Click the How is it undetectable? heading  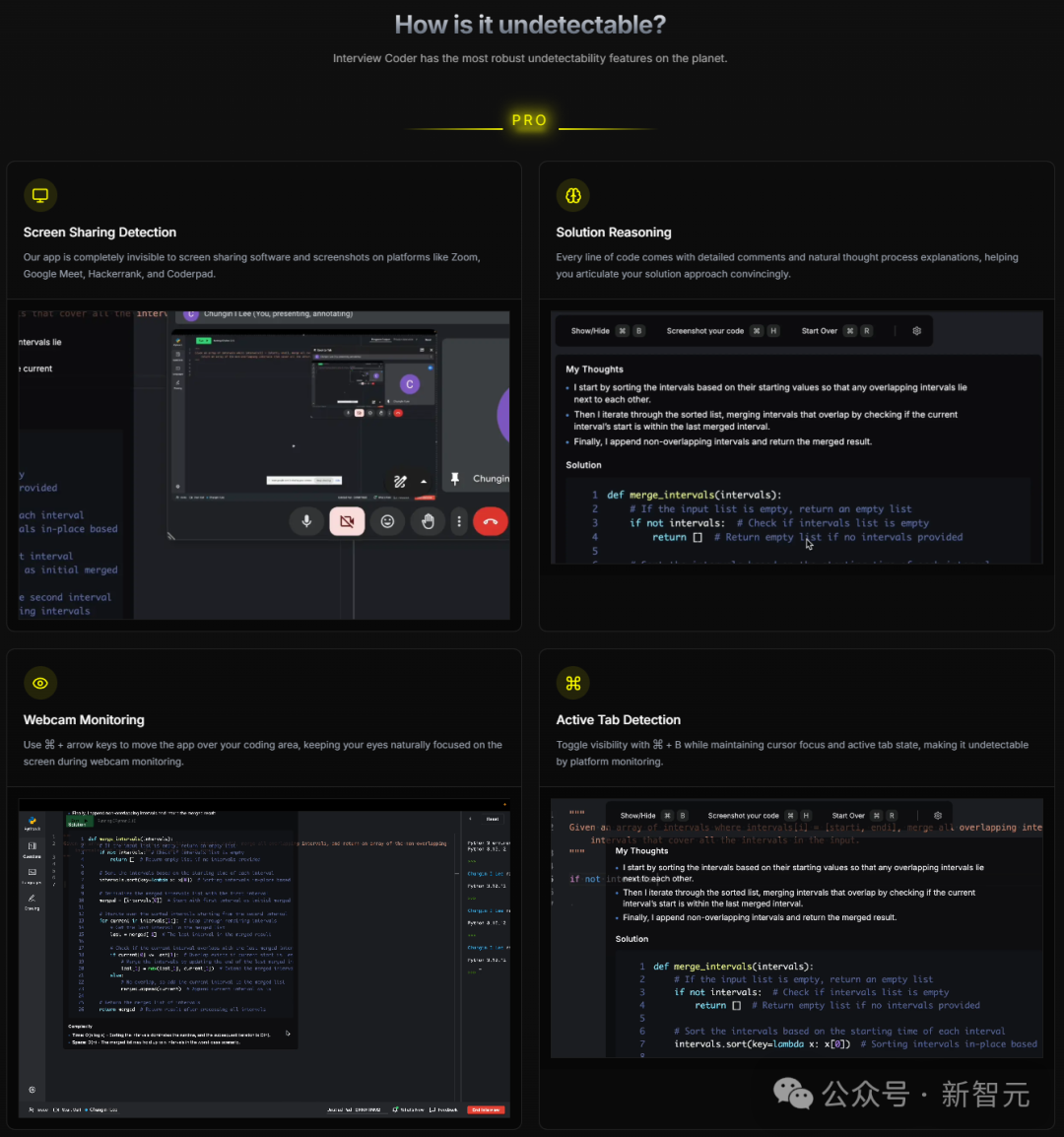tap(530, 25)
